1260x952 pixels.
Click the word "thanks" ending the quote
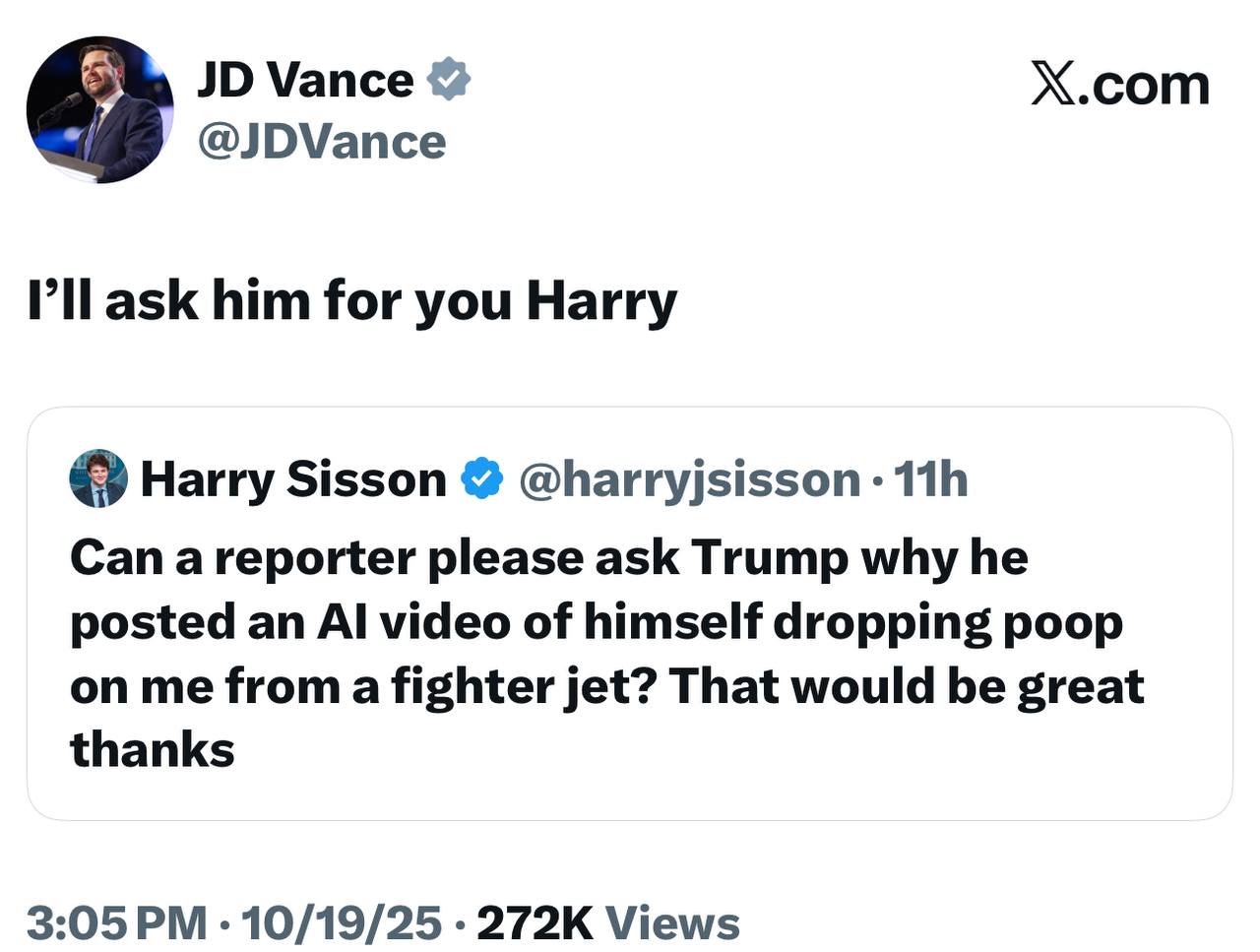click(x=153, y=750)
